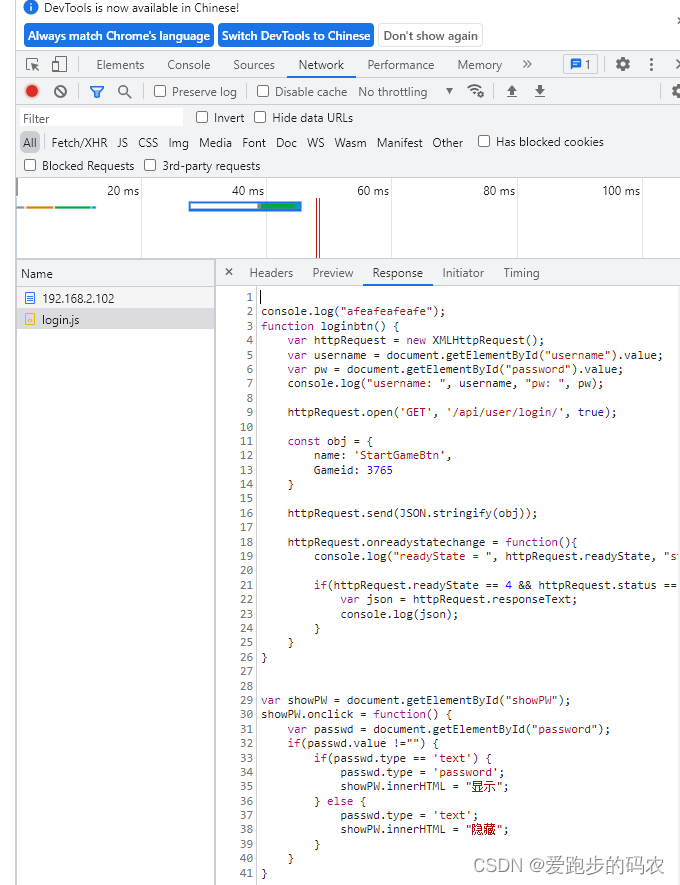
Task: Export HAR file with download arrow icon
Action: pos(540,91)
